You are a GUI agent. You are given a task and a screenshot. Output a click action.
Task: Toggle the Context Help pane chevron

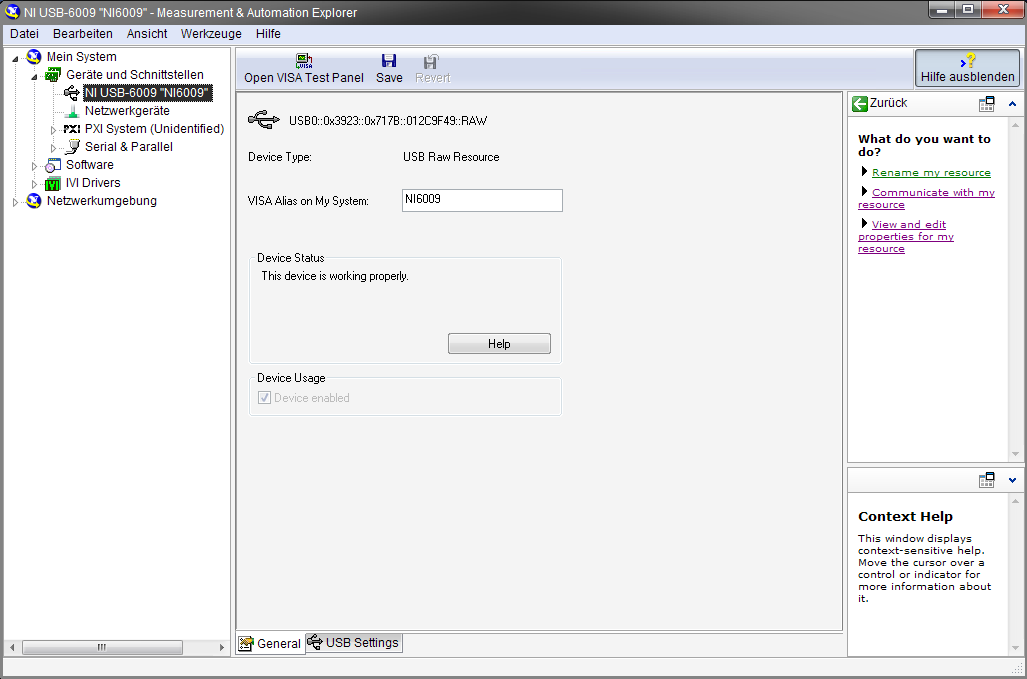(1013, 480)
